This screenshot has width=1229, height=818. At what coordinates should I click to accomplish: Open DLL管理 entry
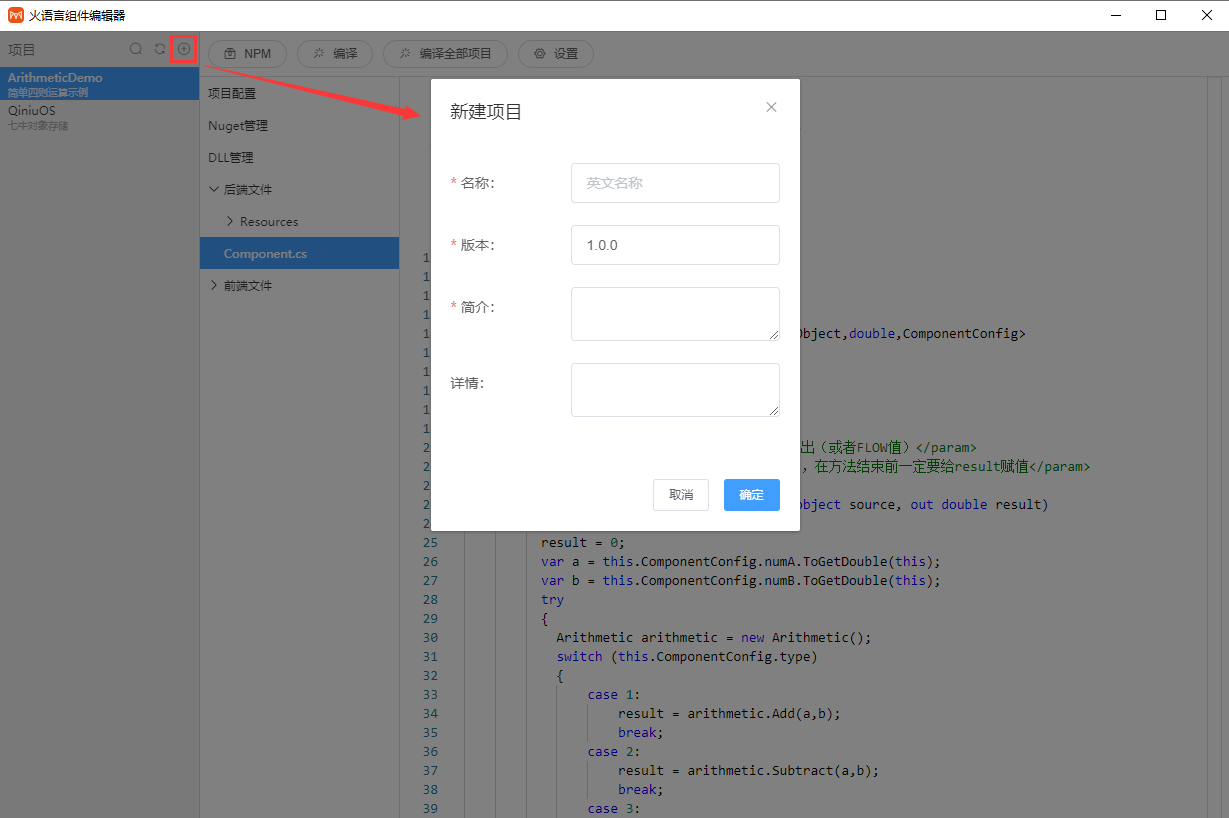tap(231, 157)
